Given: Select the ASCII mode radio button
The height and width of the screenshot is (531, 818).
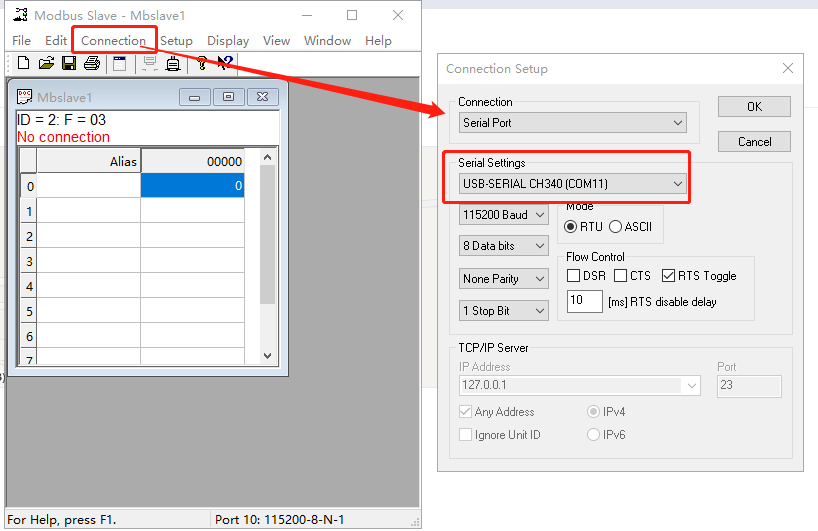Looking at the screenshot, I should click(x=616, y=227).
